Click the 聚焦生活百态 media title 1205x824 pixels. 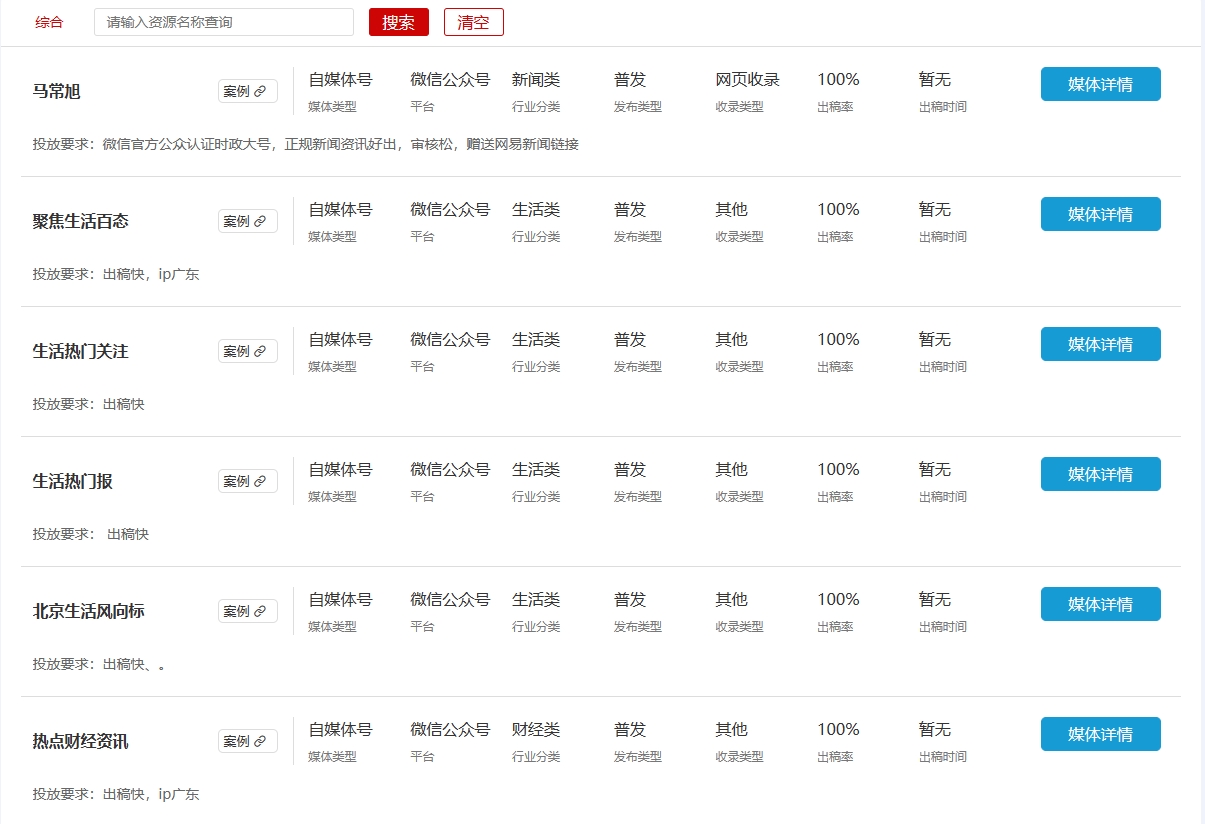point(80,222)
